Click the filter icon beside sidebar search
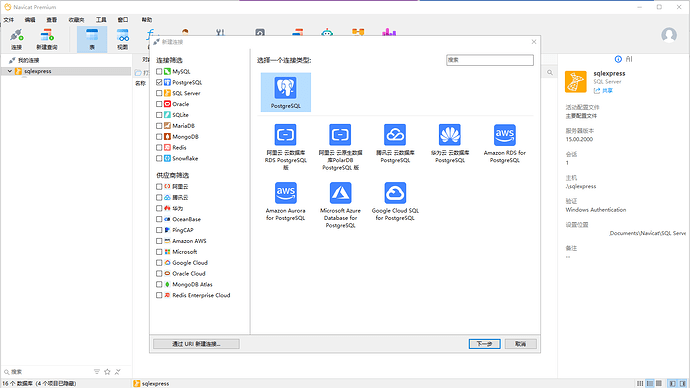690x388 pixels. (x=97, y=372)
